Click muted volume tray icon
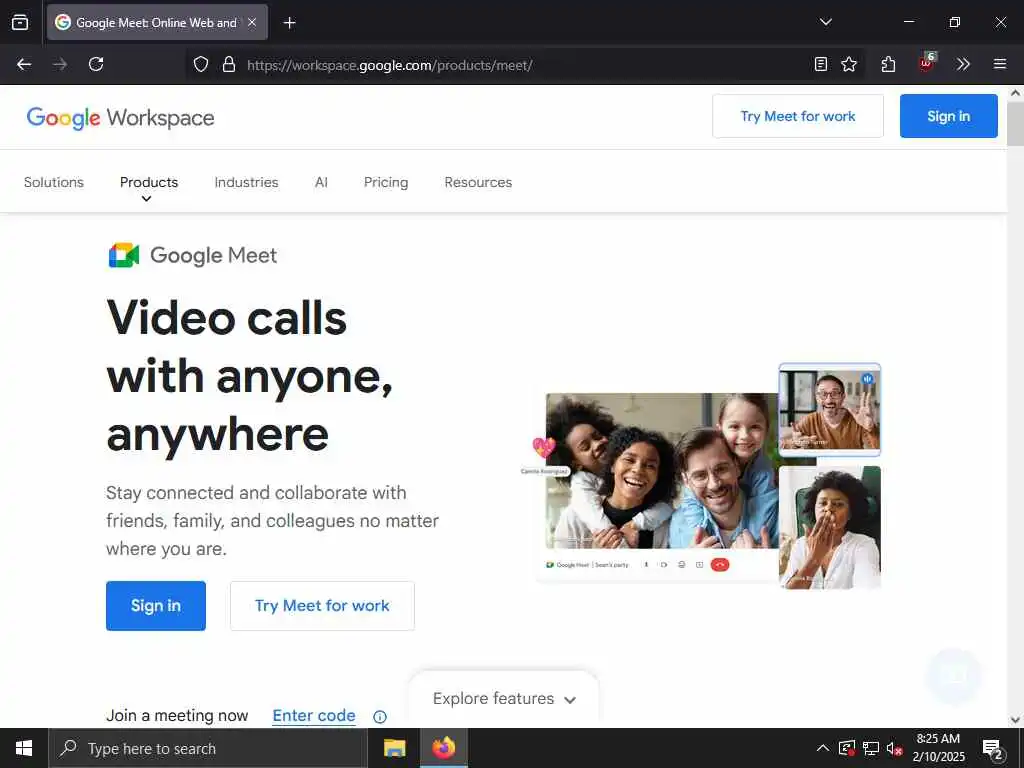 pyautogui.click(x=894, y=748)
